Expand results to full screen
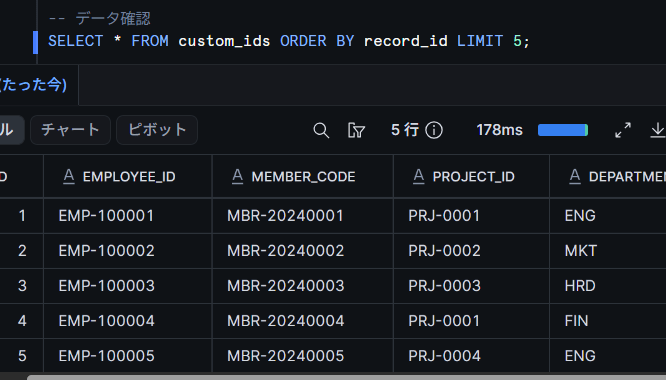Viewport: 666px width, 380px height. [623, 130]
